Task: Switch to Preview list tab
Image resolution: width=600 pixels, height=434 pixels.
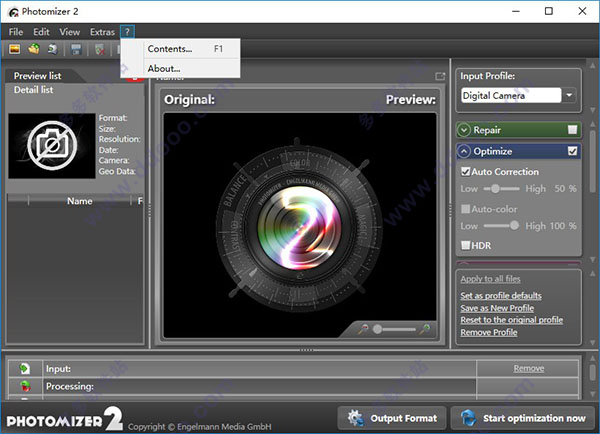Action: tap(38, 76)
